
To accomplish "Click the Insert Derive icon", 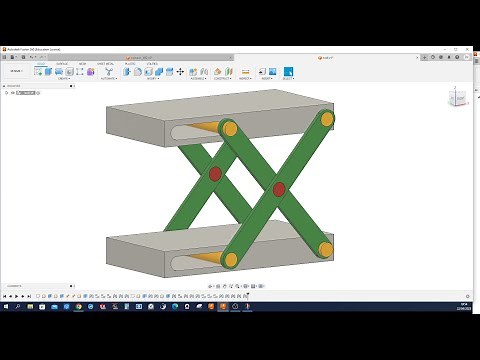I will [x=262, y=71].
